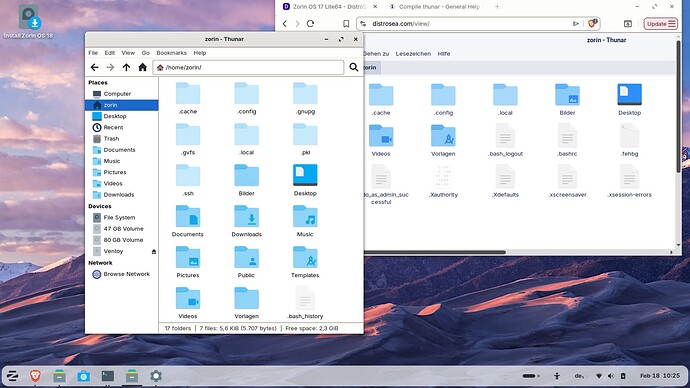This screenshot has height=388, width=690.
Task: Open Settings gear on the taskbar
Action: (156, 376)
